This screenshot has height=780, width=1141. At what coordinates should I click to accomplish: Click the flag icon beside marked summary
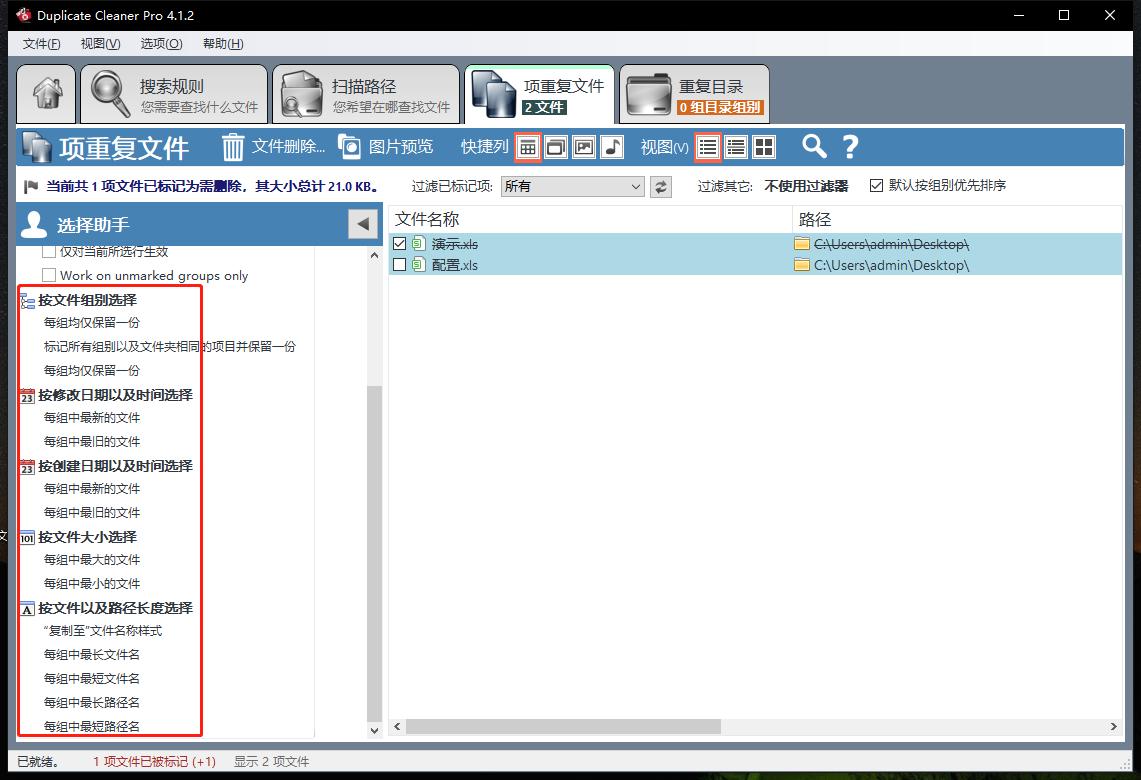click(x=31, y=187)
